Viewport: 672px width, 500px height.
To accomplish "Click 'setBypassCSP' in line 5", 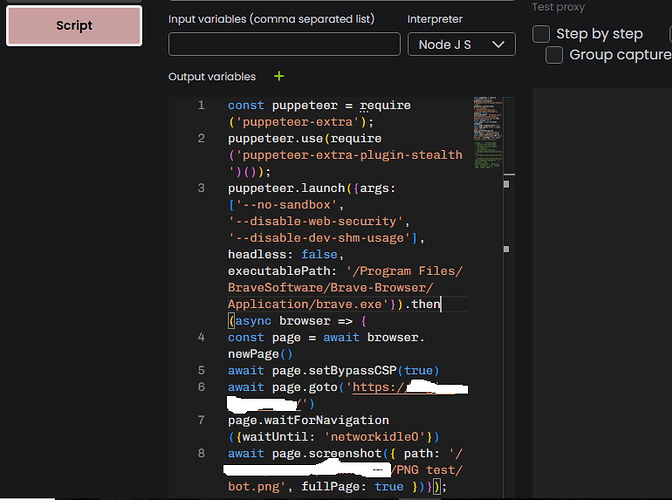I will point(352,371).
